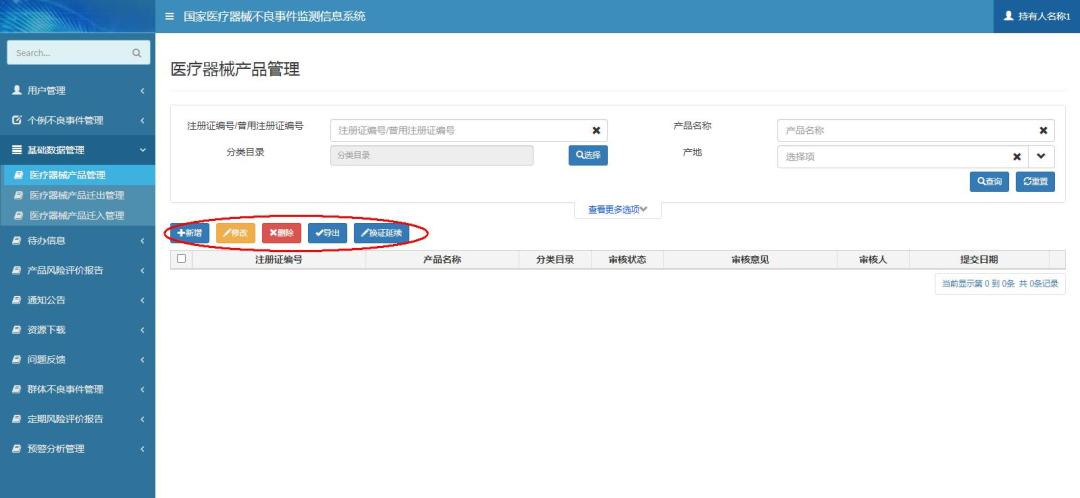Click the magnifier icon in sidebar search
This screenshot has height=498, width=1080.
click(x=136, y=53)
